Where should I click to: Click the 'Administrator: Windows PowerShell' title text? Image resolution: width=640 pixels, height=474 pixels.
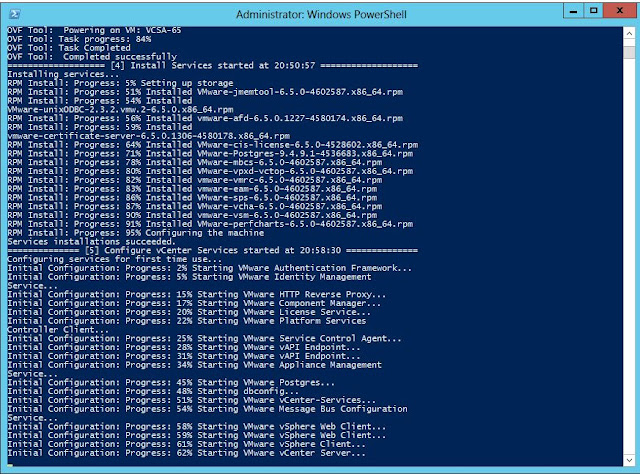tap(321, 14)
